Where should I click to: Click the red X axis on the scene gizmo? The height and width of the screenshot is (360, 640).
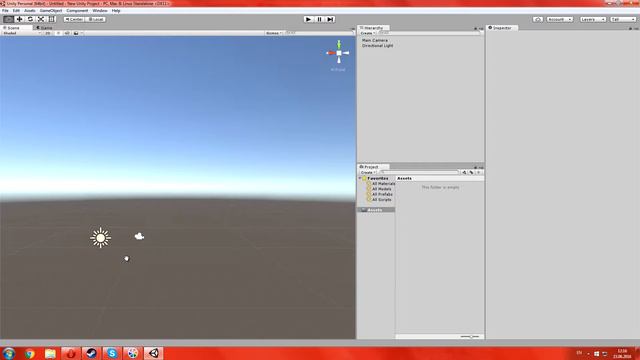coord(331,53)
